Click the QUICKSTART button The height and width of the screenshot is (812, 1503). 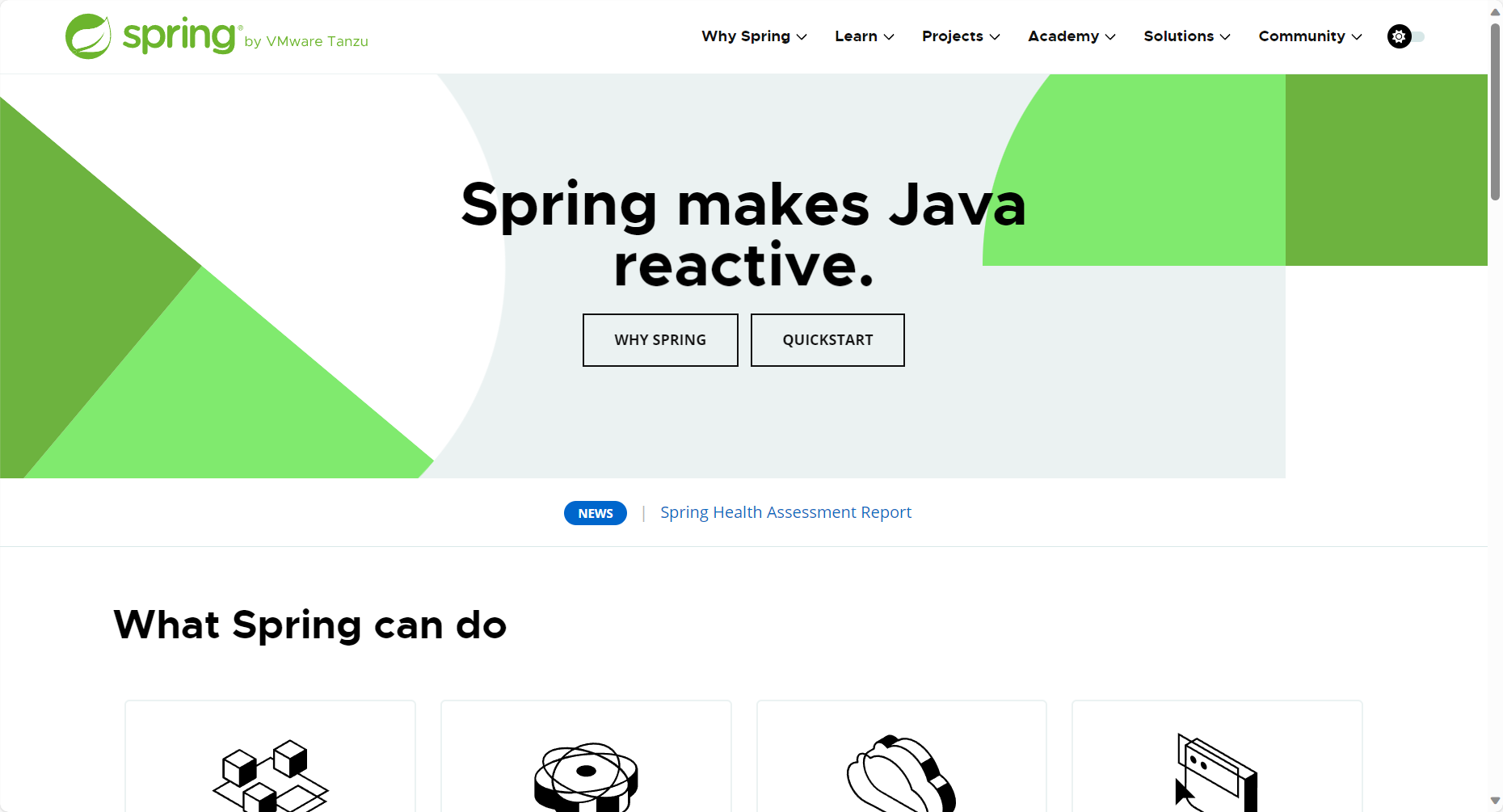pos(827,340)
